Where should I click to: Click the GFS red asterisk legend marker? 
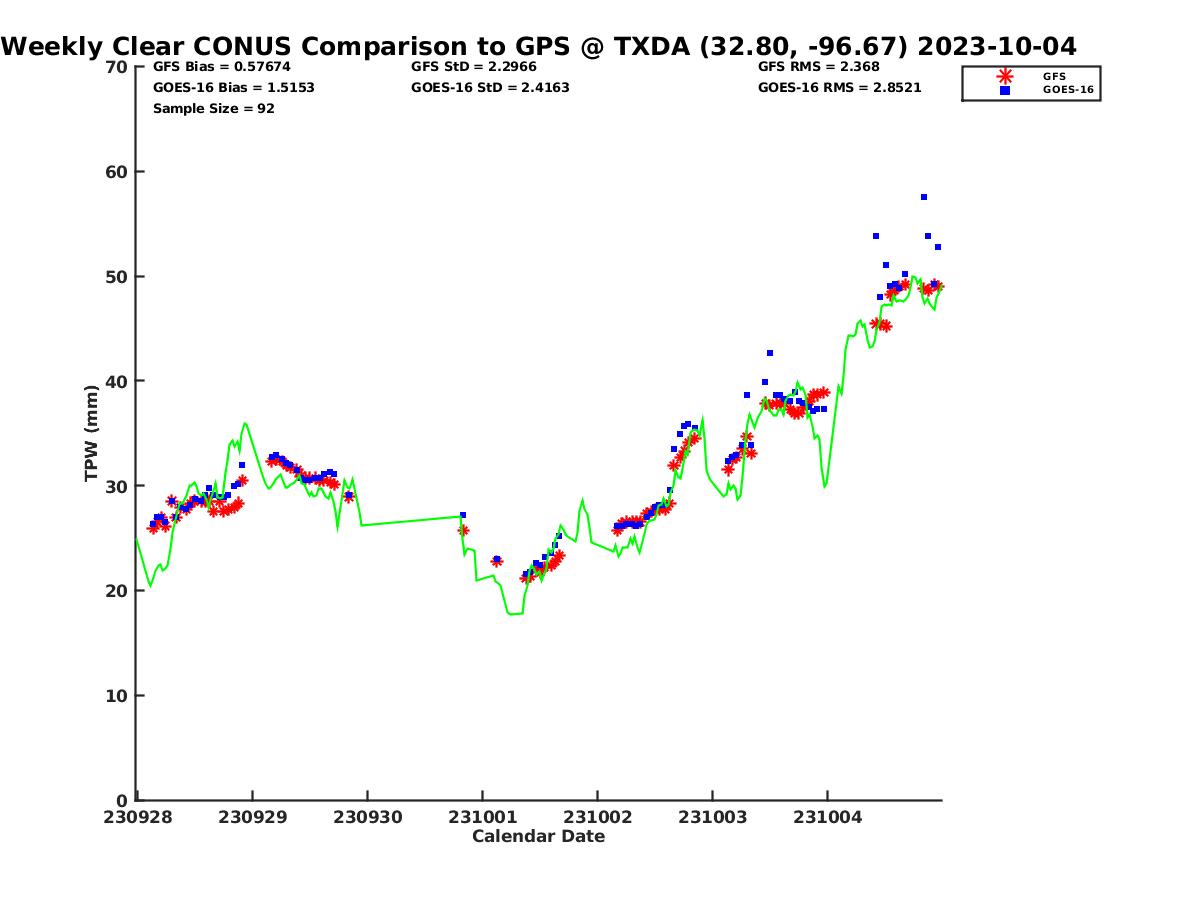click(x=1005, y=76)
